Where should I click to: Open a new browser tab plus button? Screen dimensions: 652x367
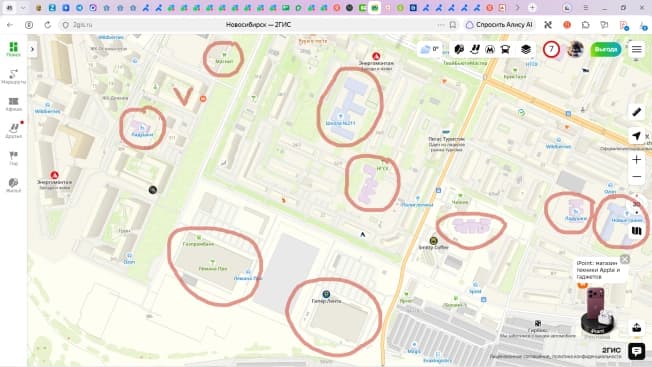point(532,7)
